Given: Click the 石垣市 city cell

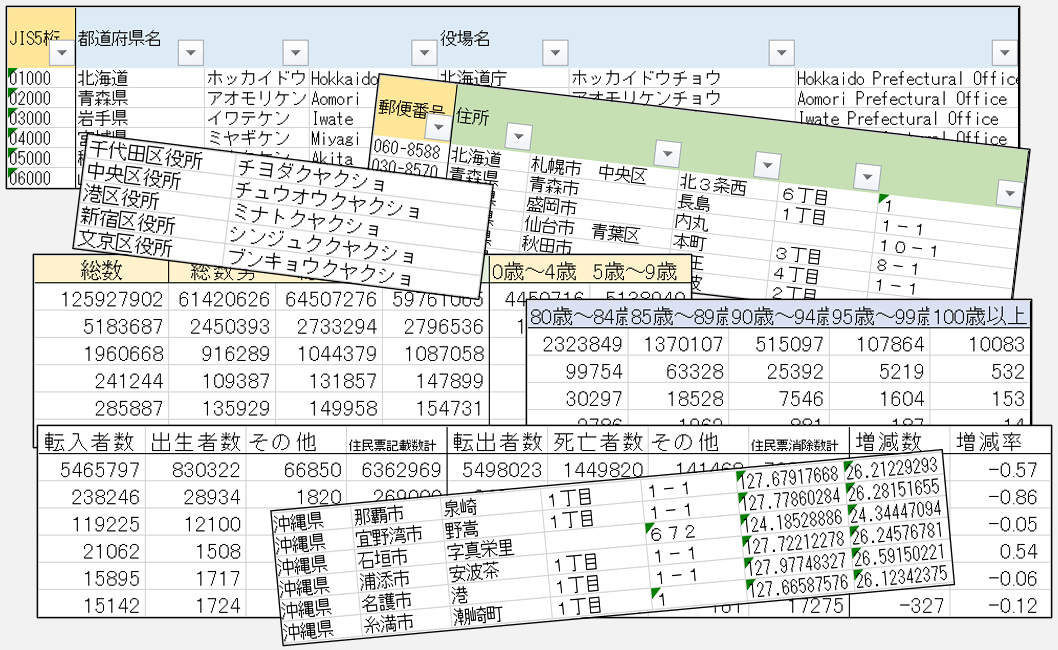Looking at the screenshot, I should click(383, 558).
